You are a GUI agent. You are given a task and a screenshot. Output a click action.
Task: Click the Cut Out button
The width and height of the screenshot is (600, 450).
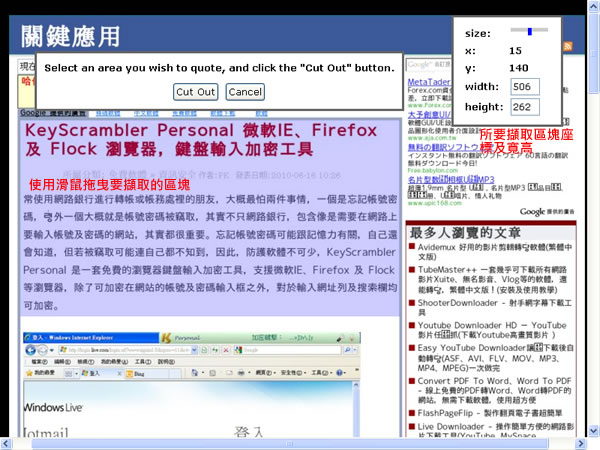(x=196, y=92)
